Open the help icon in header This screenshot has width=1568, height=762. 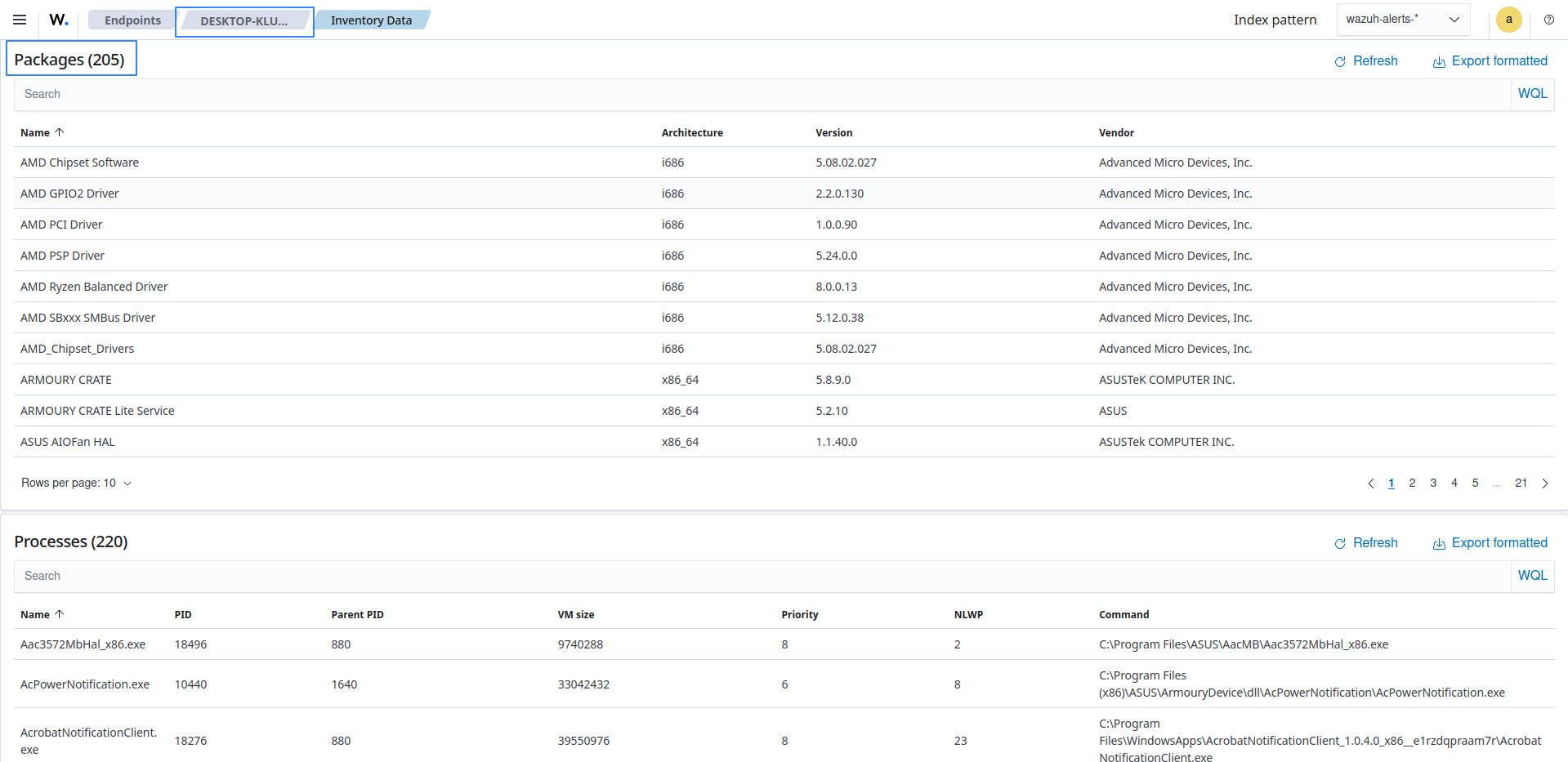[1549, 20]
